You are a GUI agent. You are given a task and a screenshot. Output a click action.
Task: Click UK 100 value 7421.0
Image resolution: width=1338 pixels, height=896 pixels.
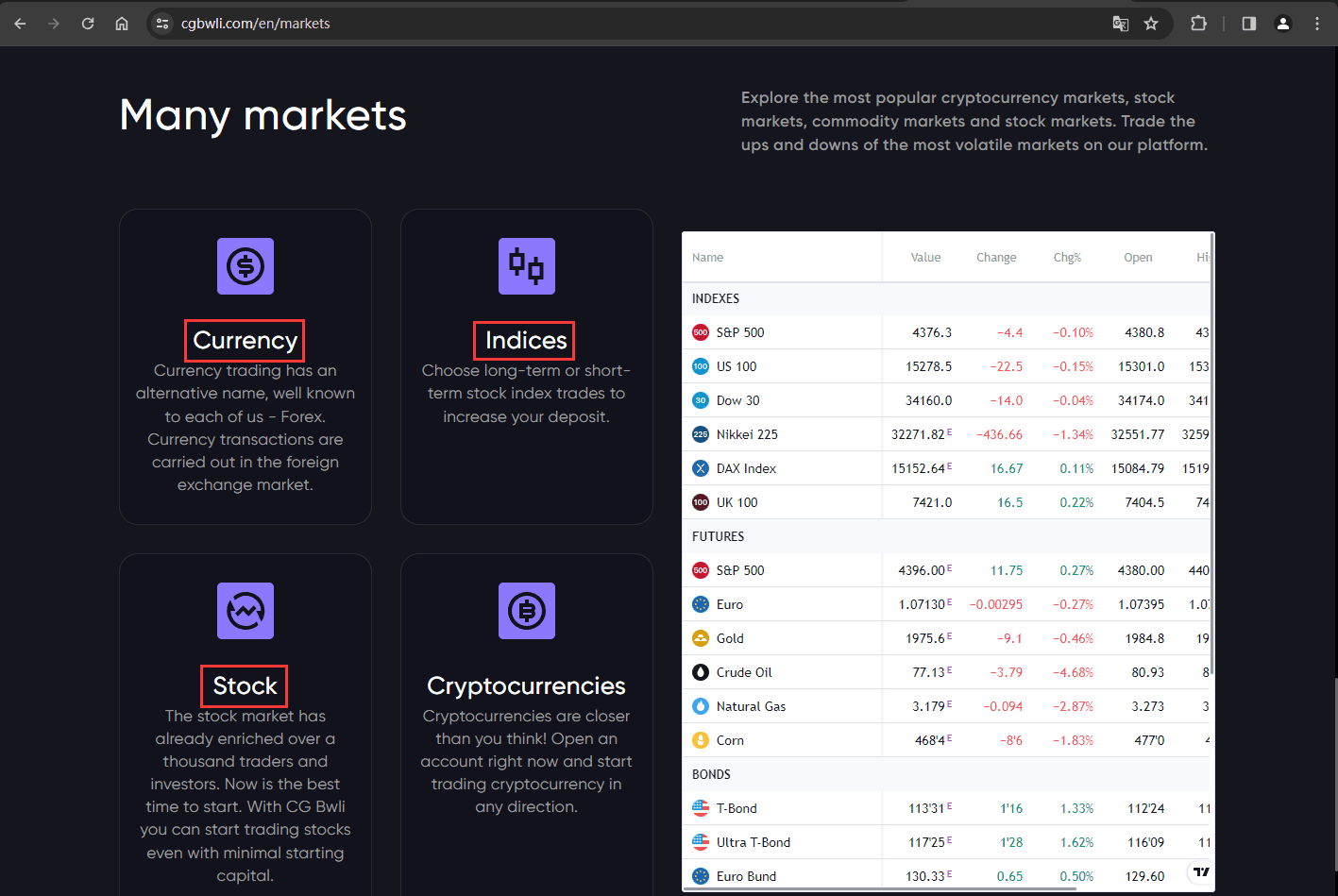coord(932,502)
